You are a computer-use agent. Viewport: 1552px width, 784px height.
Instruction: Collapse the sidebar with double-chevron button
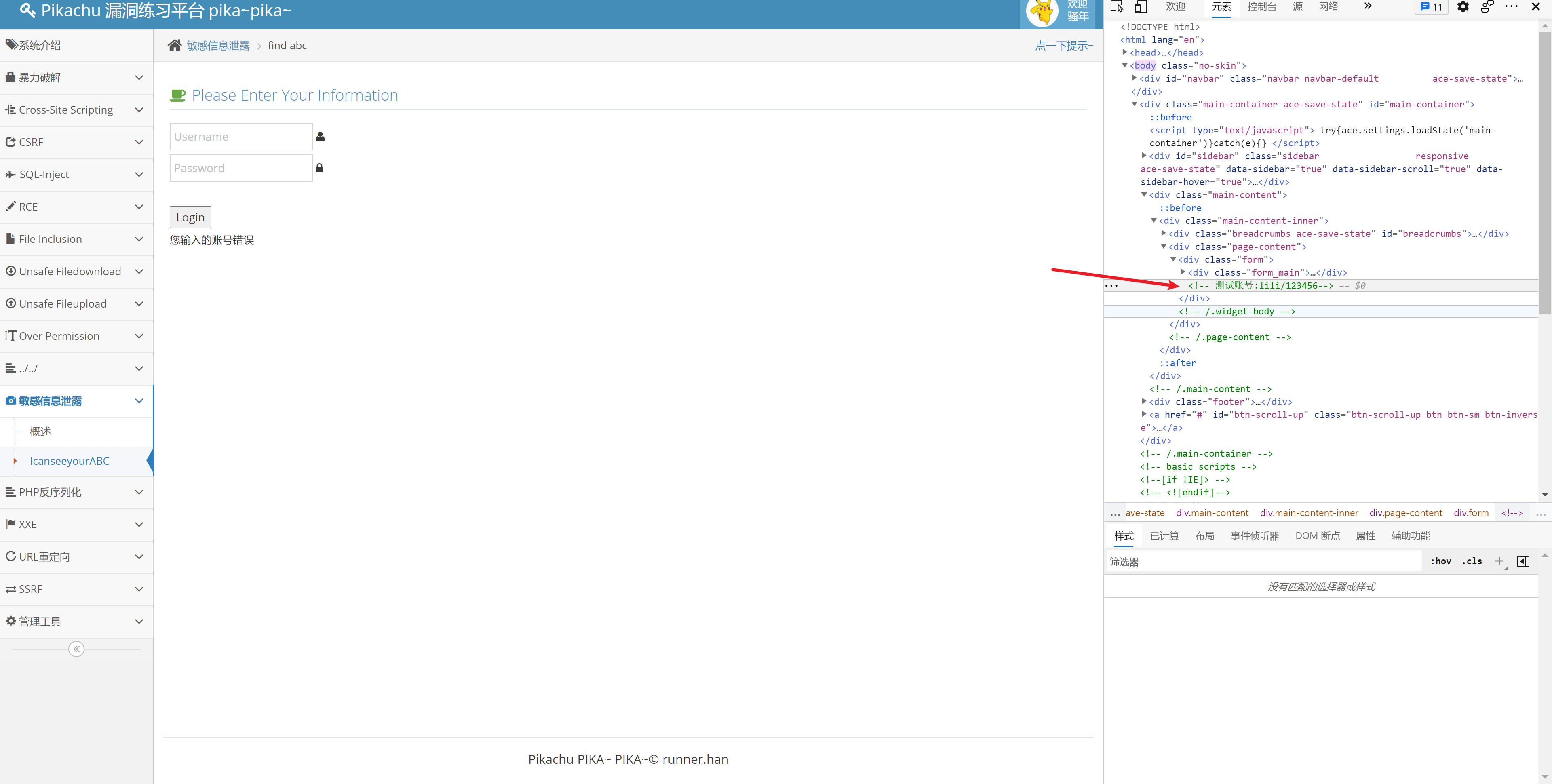point(76,649)
